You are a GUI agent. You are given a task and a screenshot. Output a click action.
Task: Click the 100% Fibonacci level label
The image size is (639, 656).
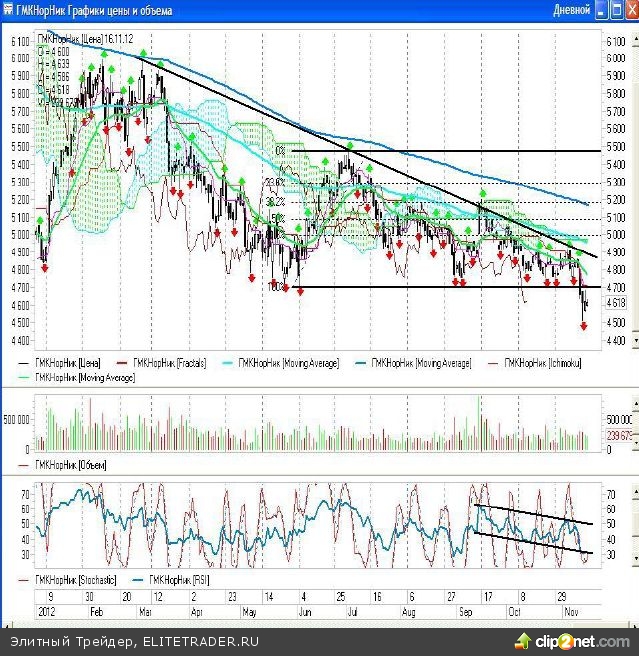coord(276,286)
